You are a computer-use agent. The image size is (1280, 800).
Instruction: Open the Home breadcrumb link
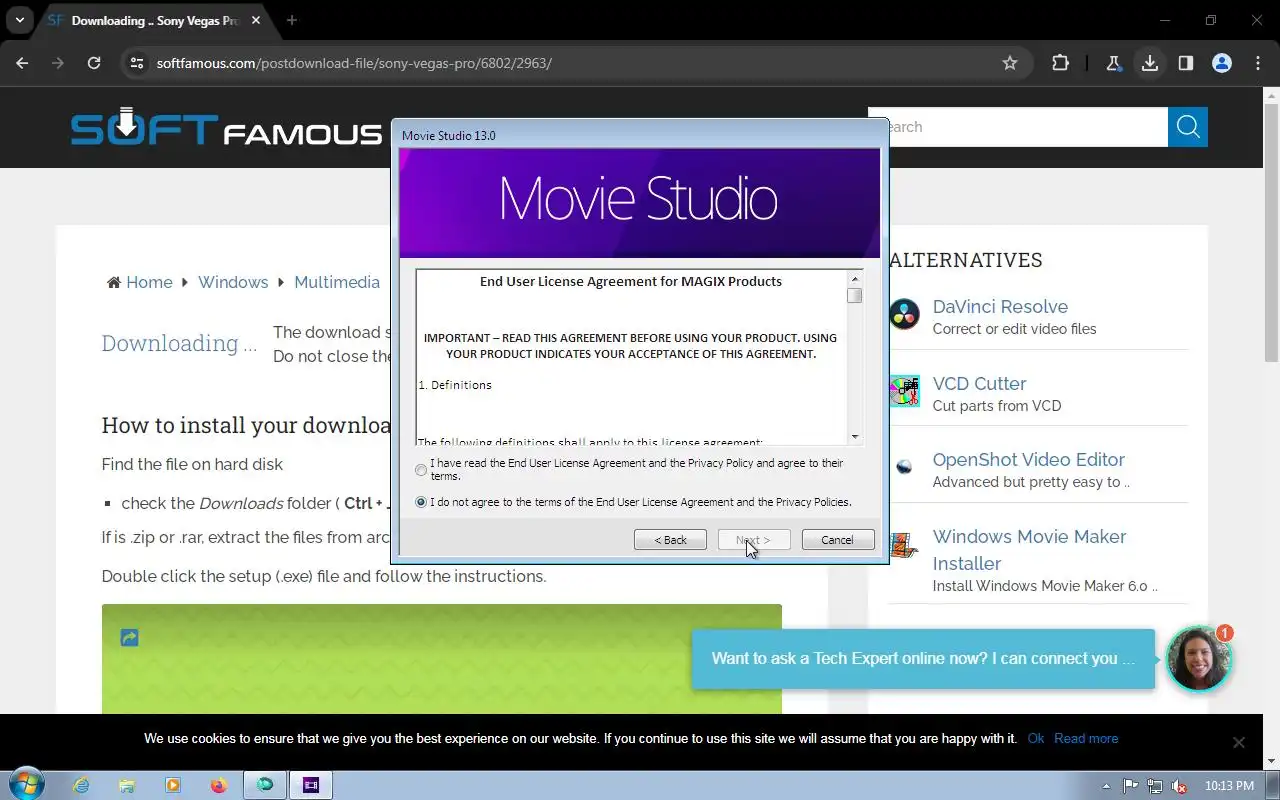pyautogui.click(x=149, y=282)
